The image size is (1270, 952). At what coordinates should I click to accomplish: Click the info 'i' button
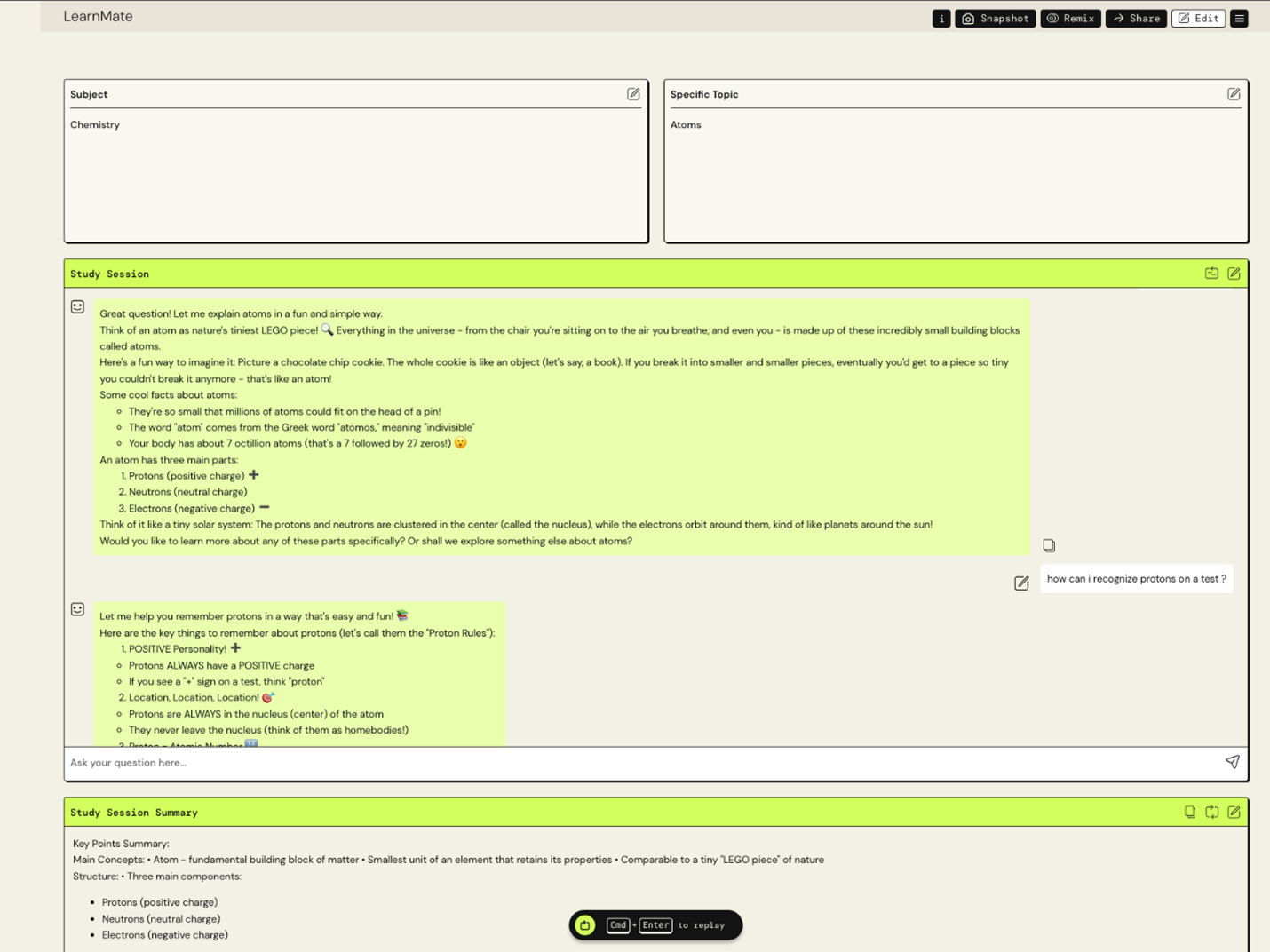click(941, 19)
